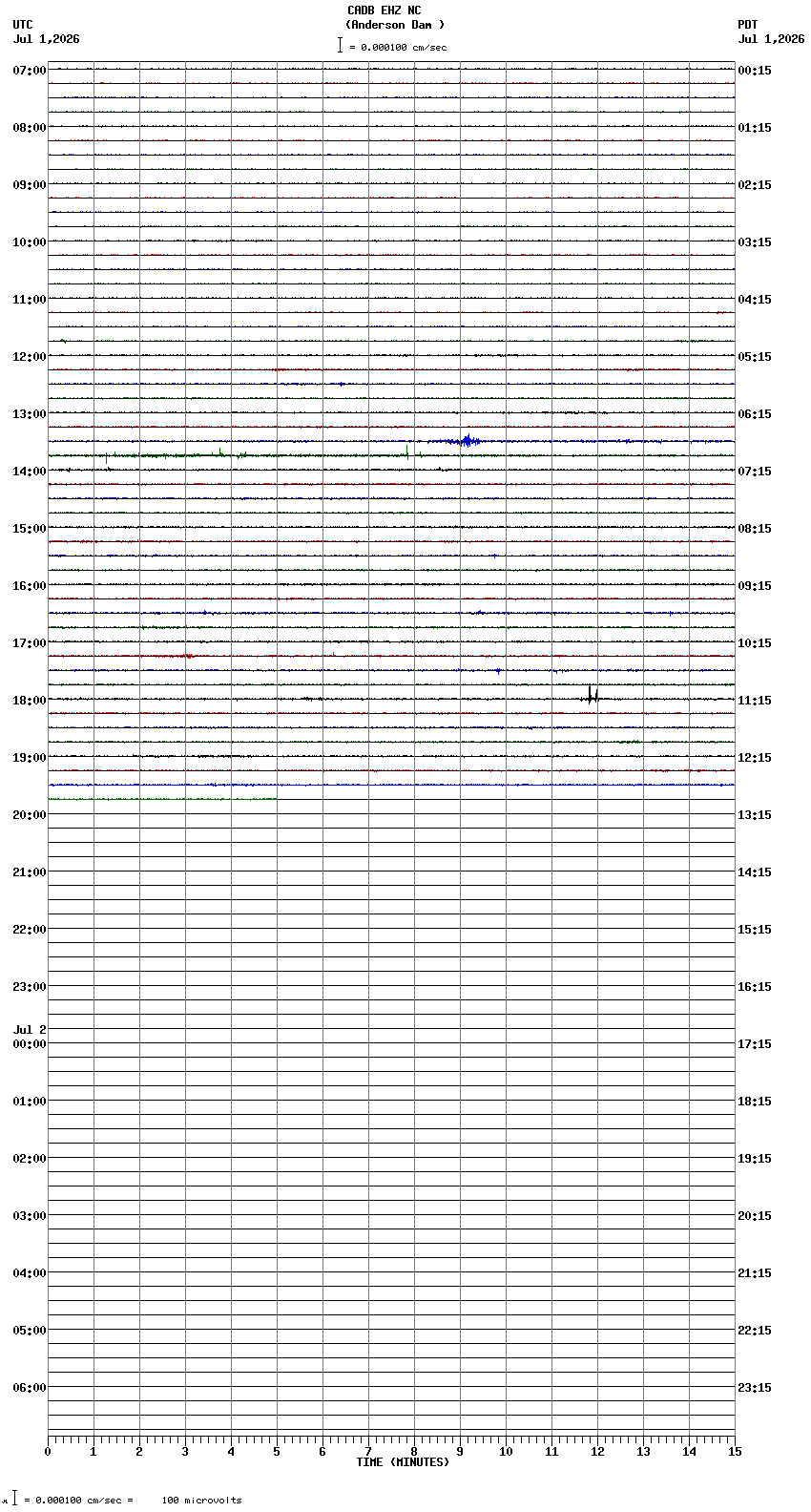This screenshot has height=1512, width=811.
Task: Click the Jul 2 date label on the left
Action: 30,1030
